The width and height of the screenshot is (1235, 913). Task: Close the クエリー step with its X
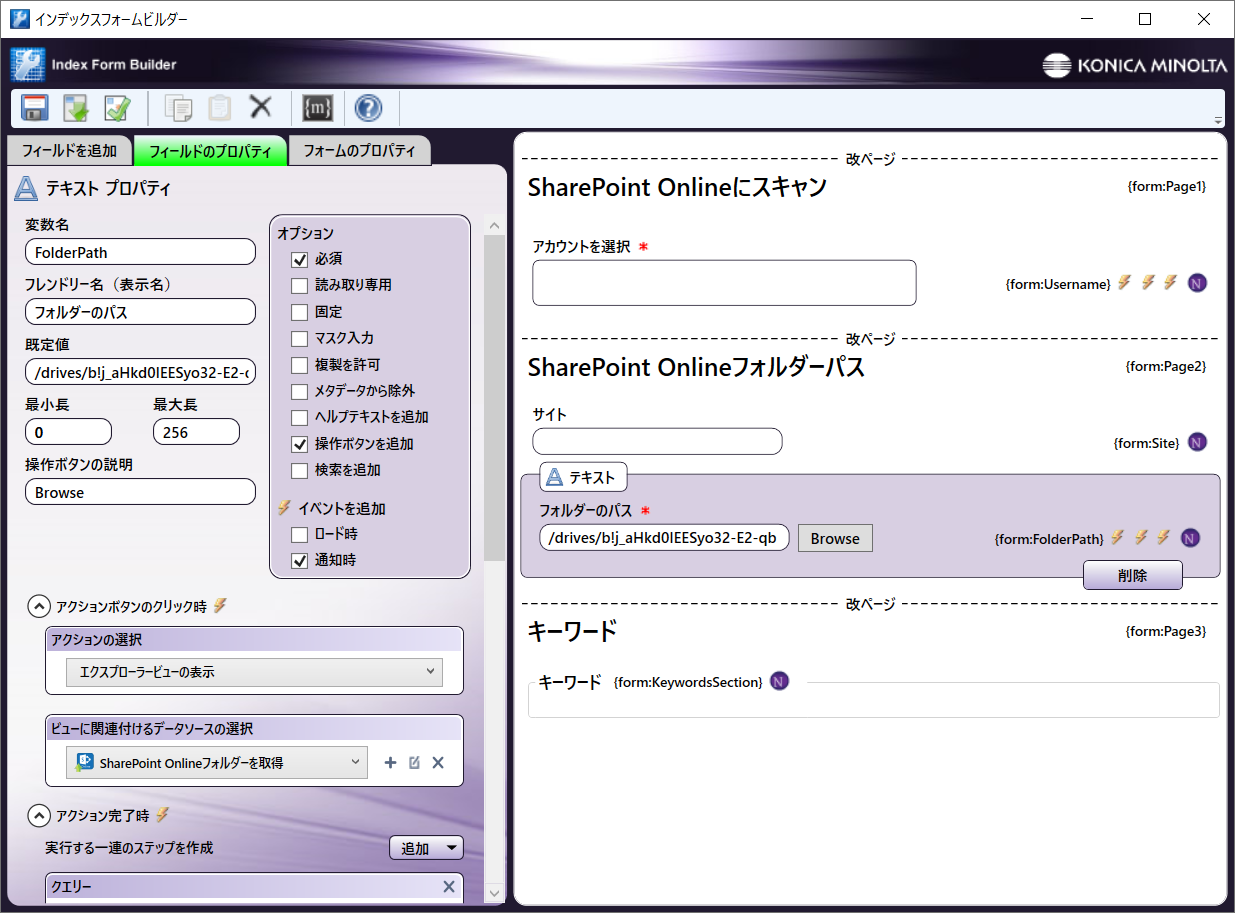coord(449,887)
